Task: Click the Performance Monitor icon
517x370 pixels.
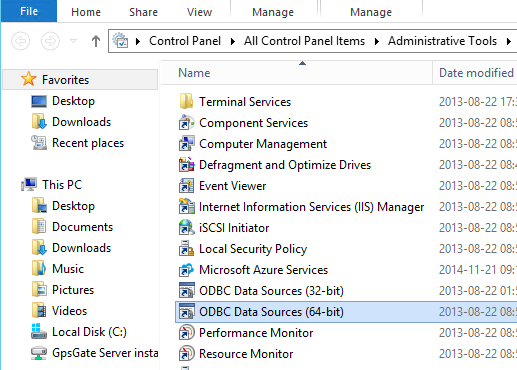Action: coord(186,332)
